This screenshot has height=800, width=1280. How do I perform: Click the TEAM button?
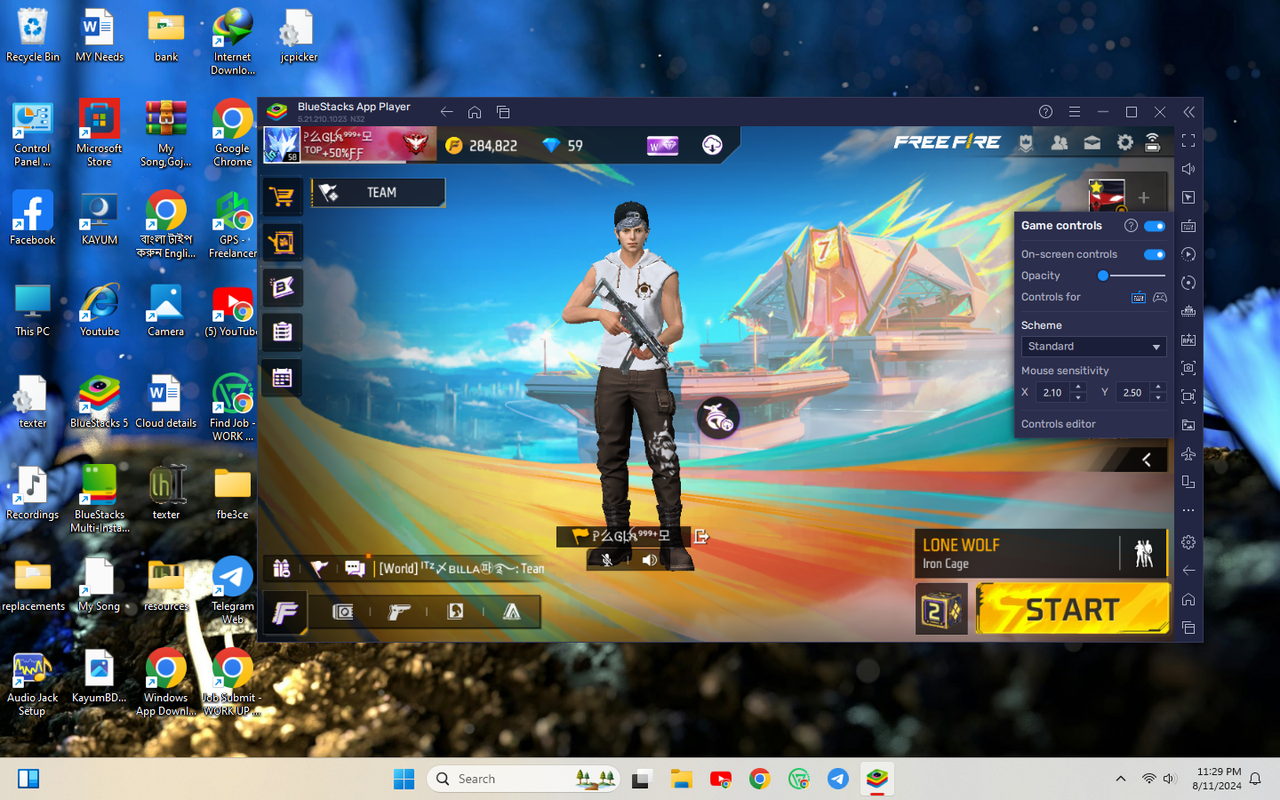pos(378,192)
